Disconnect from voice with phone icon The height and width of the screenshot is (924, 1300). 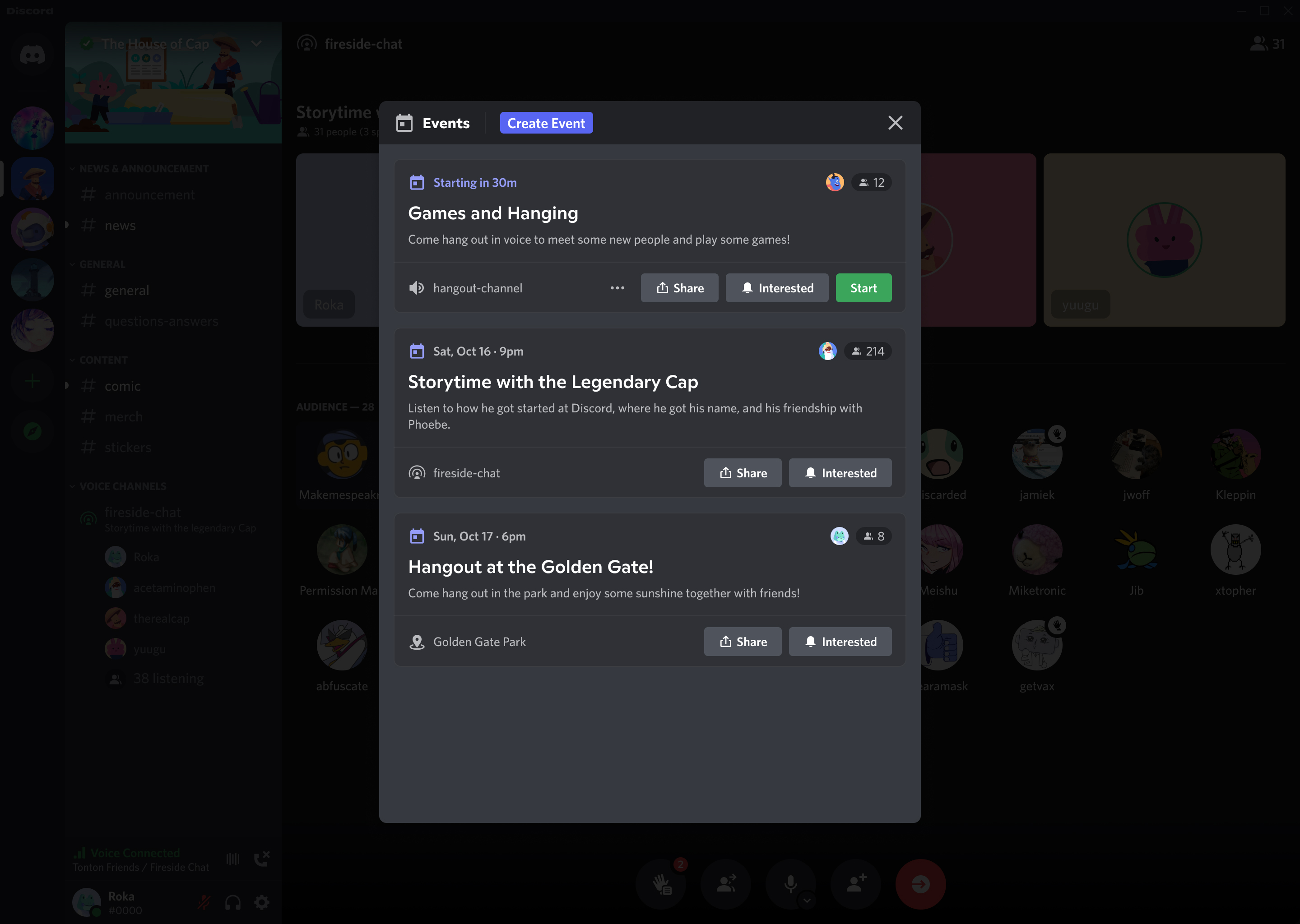262,859
